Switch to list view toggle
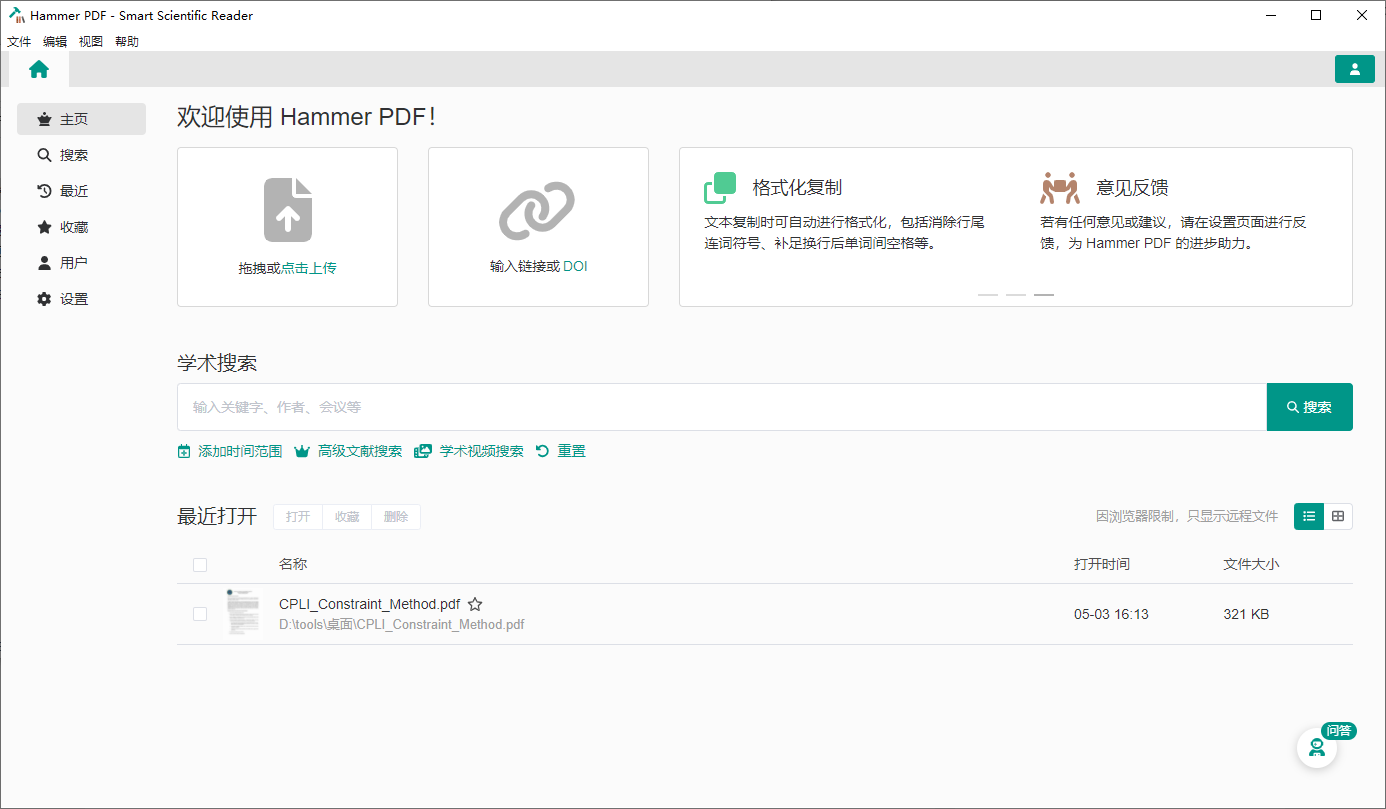 click(x=1309, y=516)
